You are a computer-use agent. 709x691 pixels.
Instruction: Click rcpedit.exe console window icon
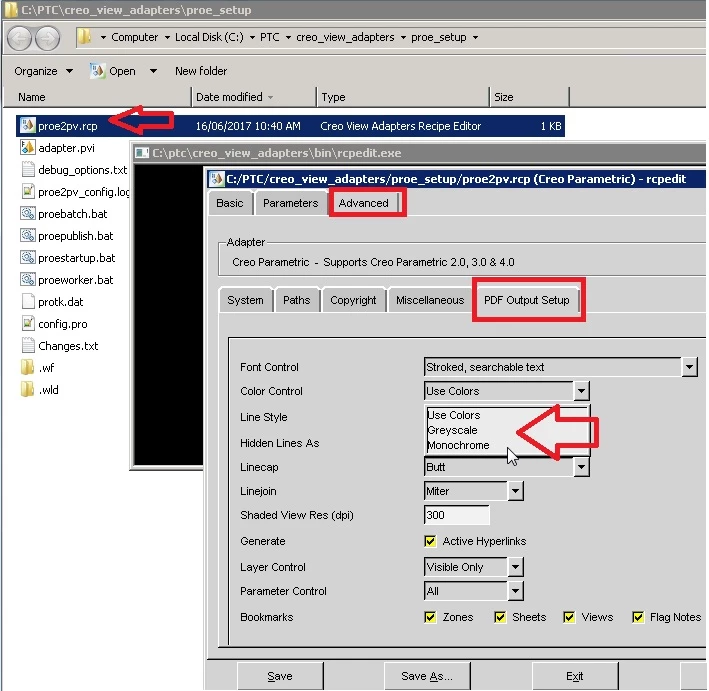(142, 153)
